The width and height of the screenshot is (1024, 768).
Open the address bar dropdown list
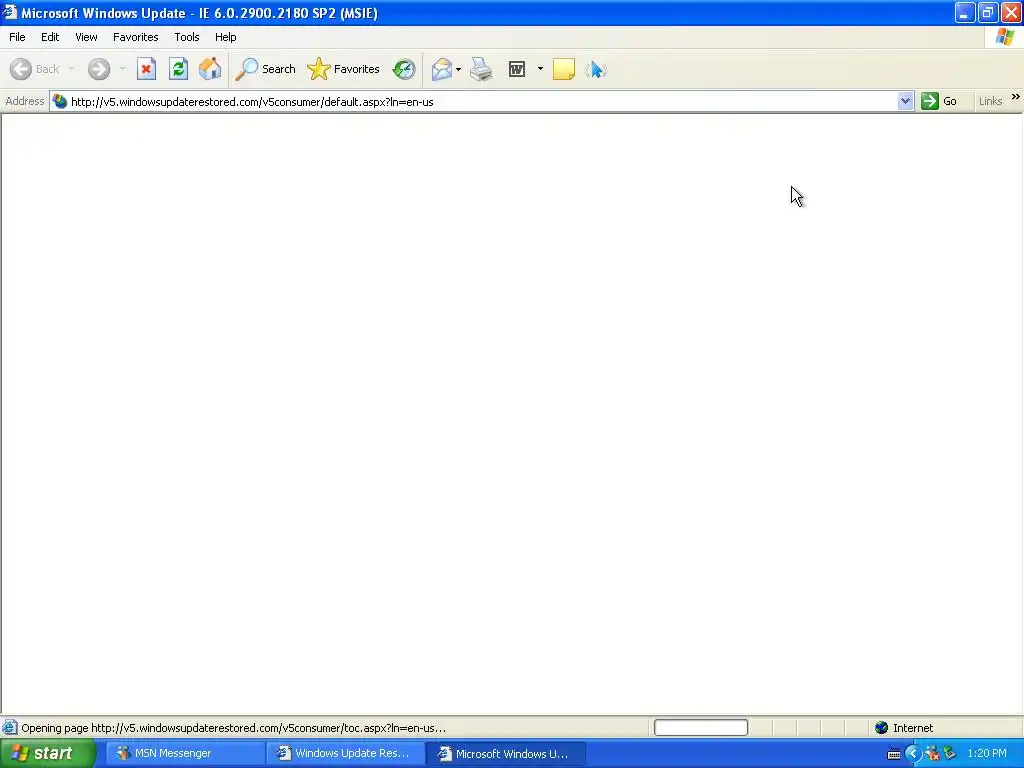tap(905, 101)
